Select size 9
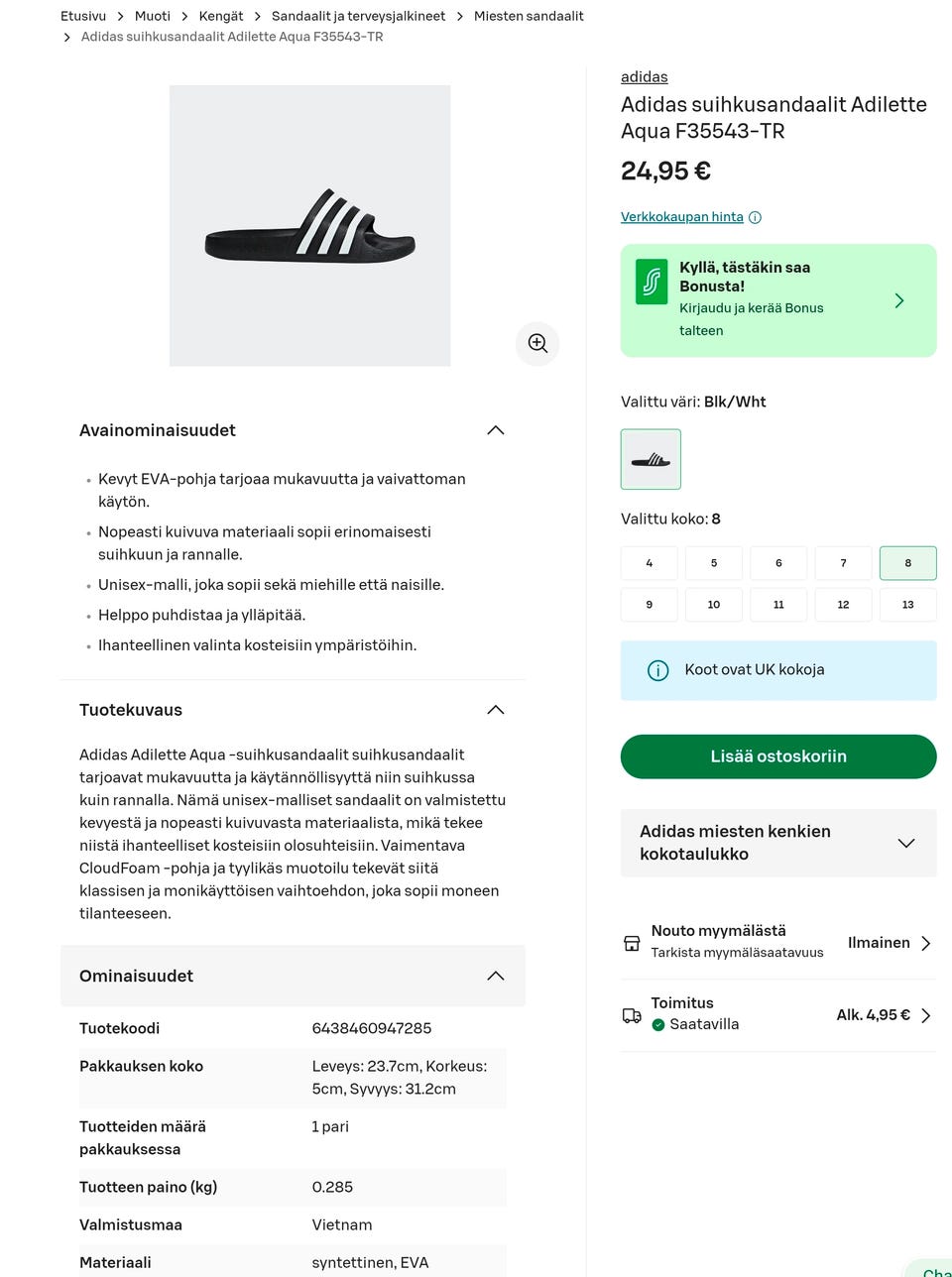Screen dimensions: 952x1277 (650, 604)
